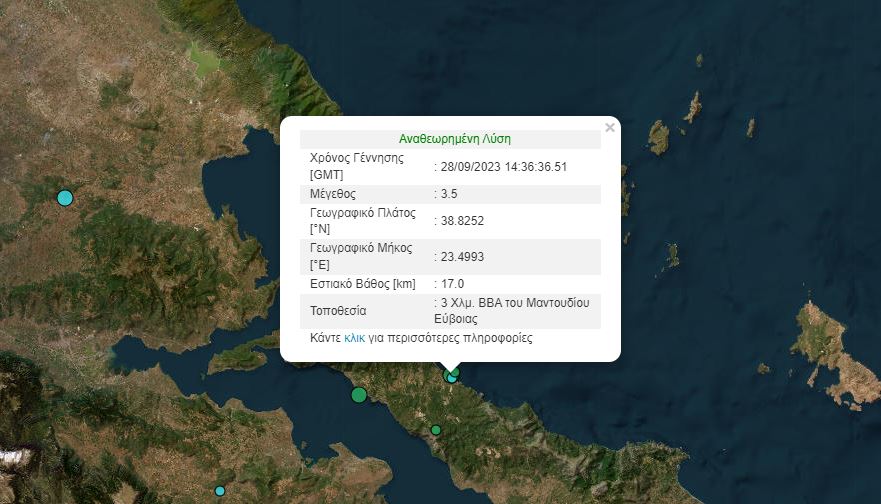The width and height of the screenshot is (881, 504).
Task: Select the large cyan earthquake marker on the western mainland
Action: tap(65, 198)
